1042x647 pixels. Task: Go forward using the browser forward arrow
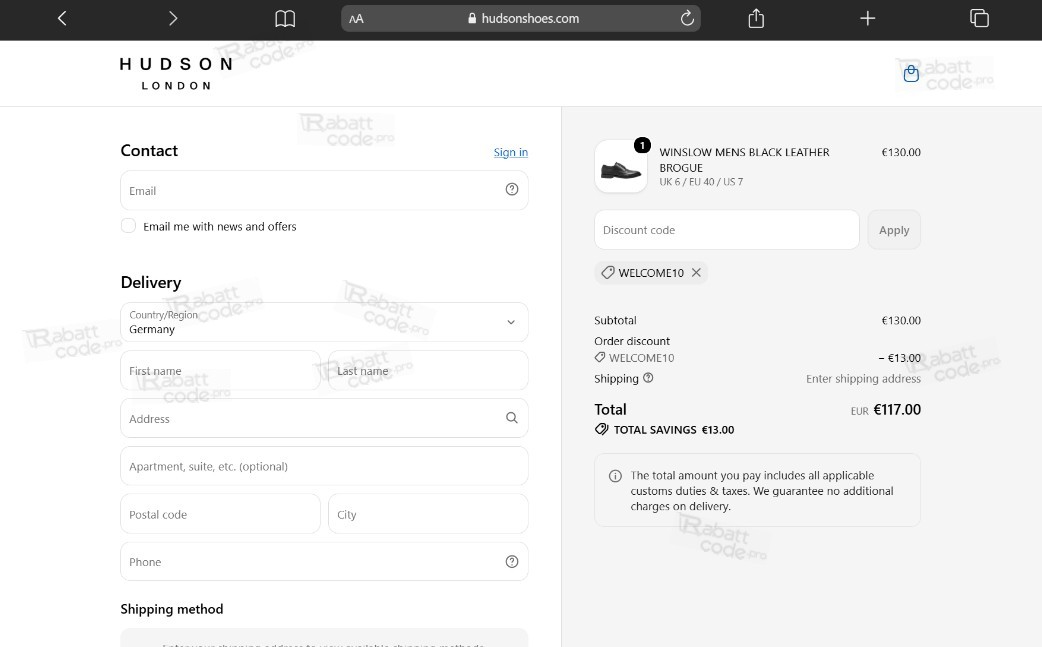coord(173,19)
